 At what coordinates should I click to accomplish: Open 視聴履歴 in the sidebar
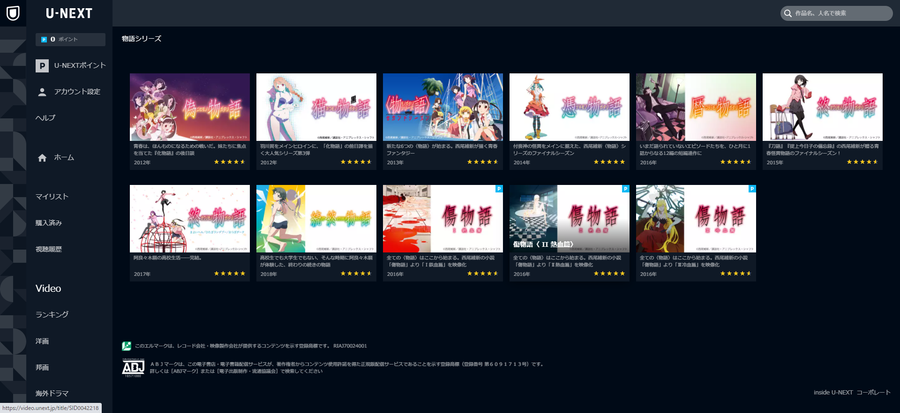point(49,250)
